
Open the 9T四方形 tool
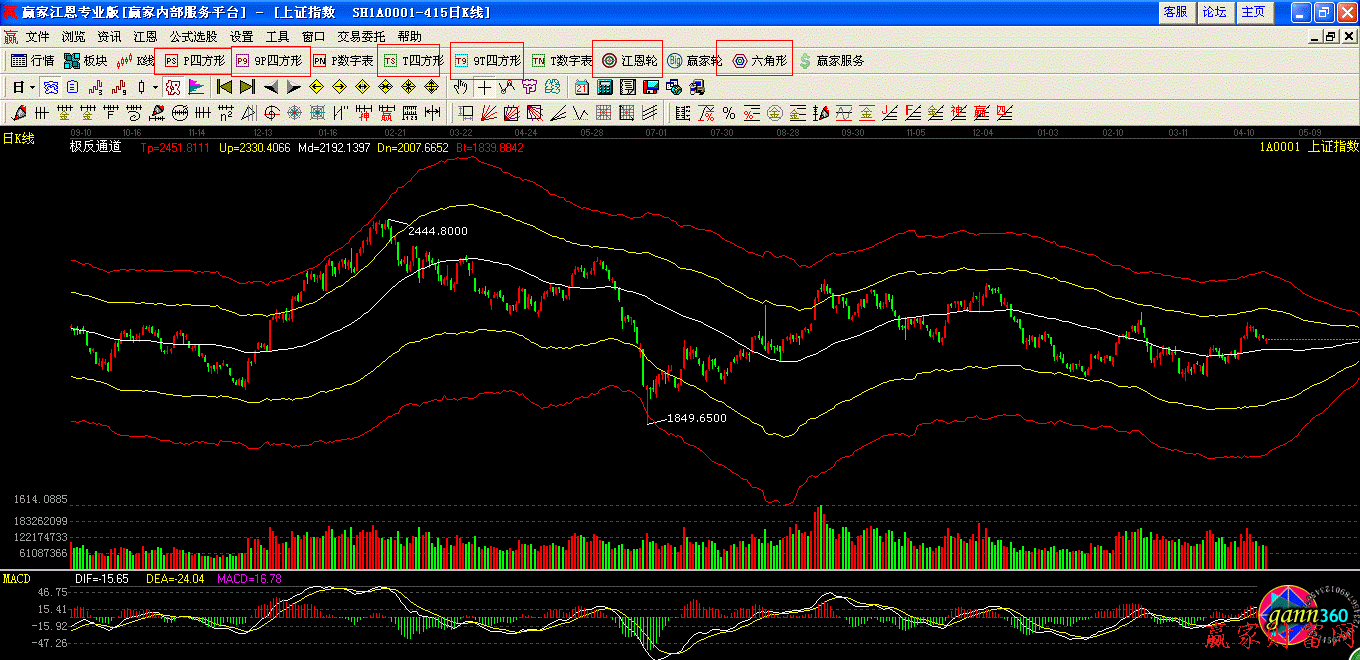[x=487, y=61]
